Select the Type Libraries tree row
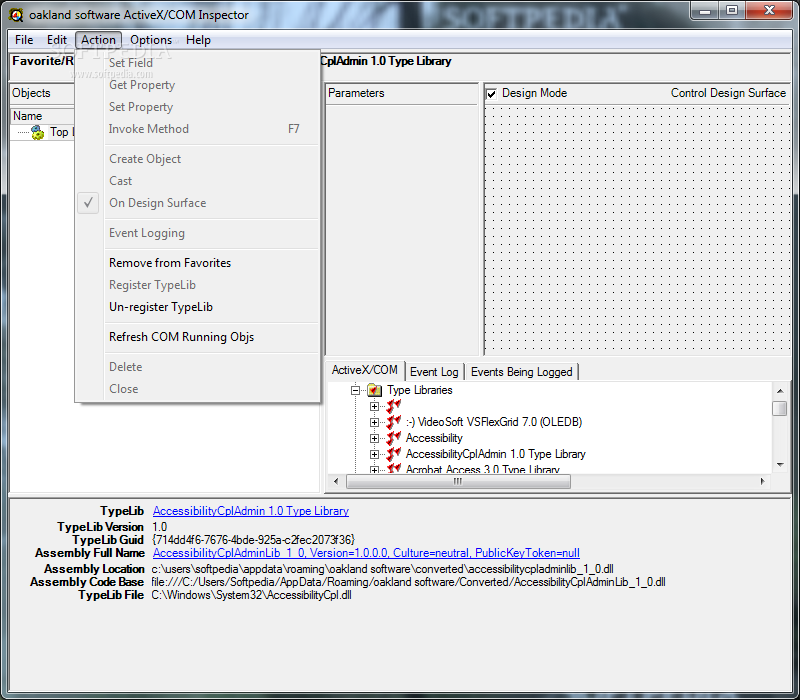Viewport: 800px width, 700px height. coord(420,390)
